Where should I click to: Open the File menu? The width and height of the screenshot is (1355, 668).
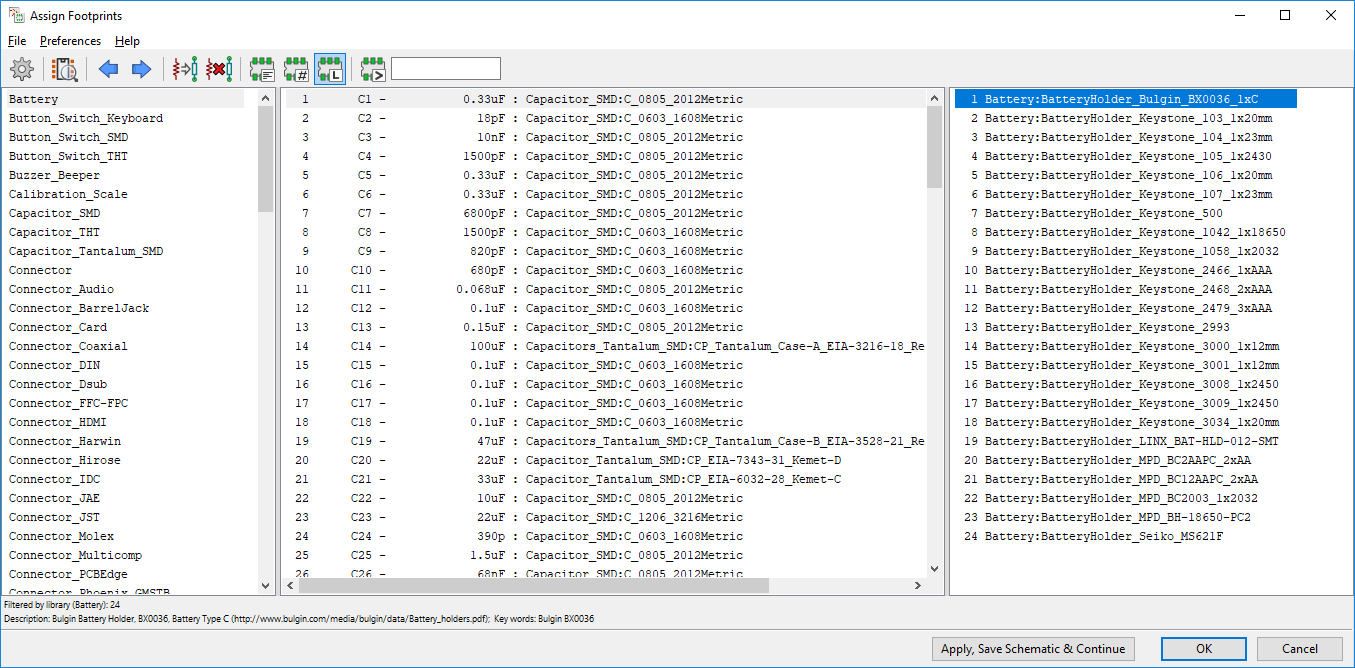[17, 41]
